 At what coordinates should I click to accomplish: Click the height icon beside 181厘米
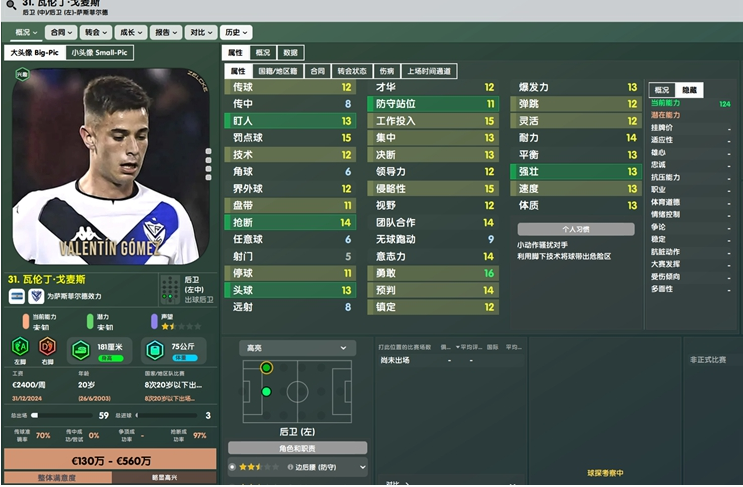(x=81, y=351)
